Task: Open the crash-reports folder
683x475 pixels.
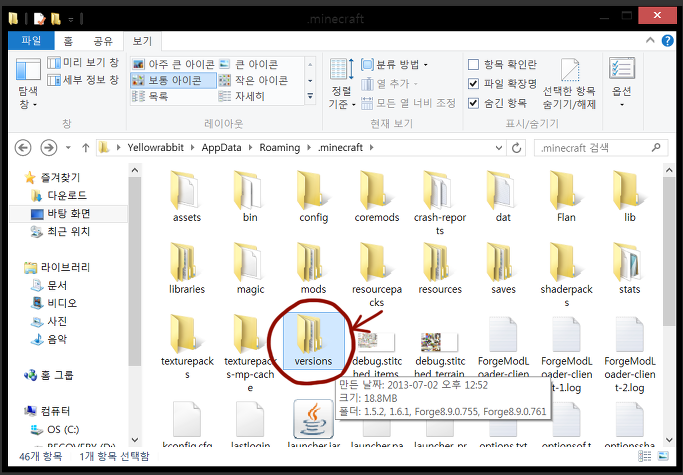Action: (x=440, y=203)
